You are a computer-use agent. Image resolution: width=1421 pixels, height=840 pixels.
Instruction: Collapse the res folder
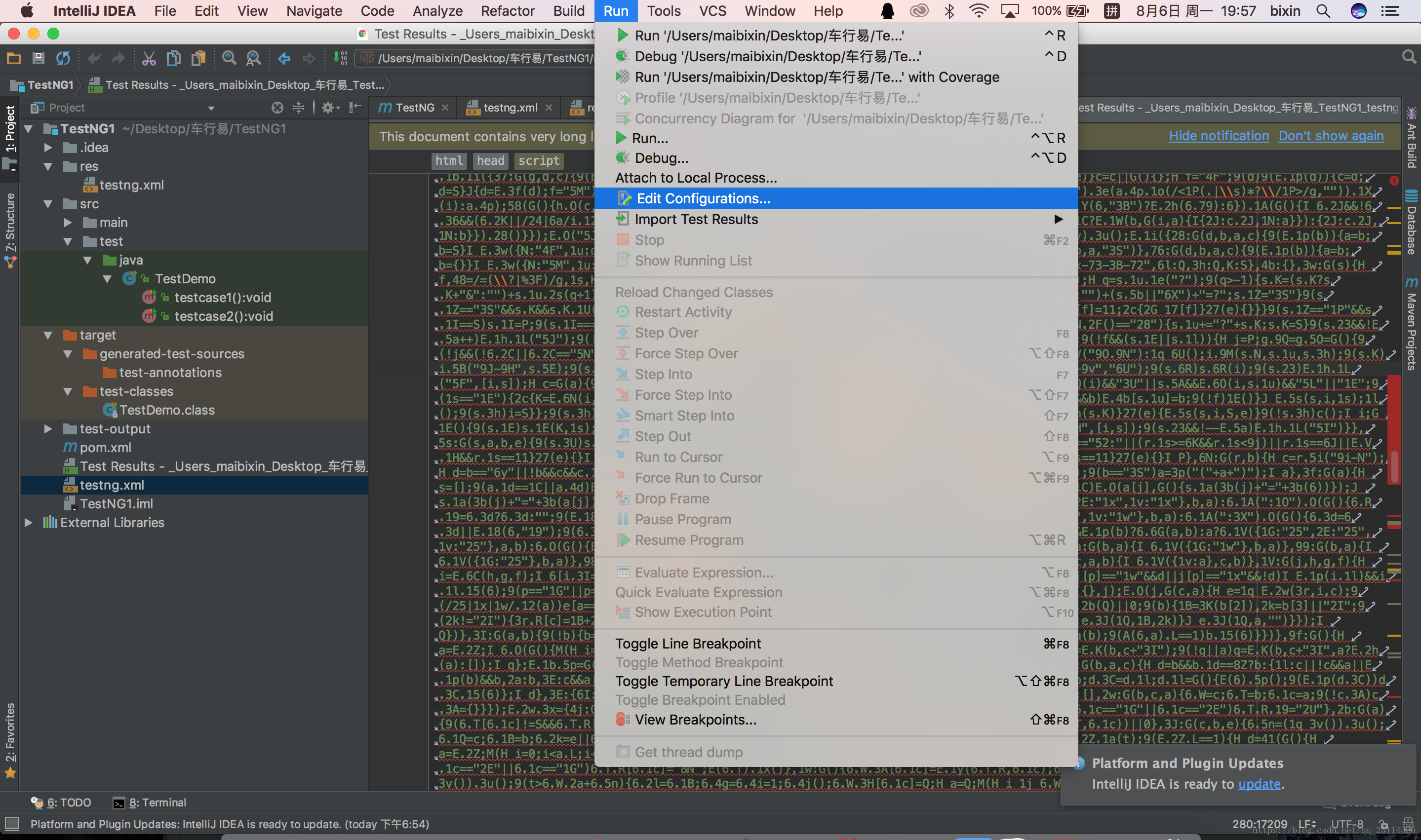48,166
